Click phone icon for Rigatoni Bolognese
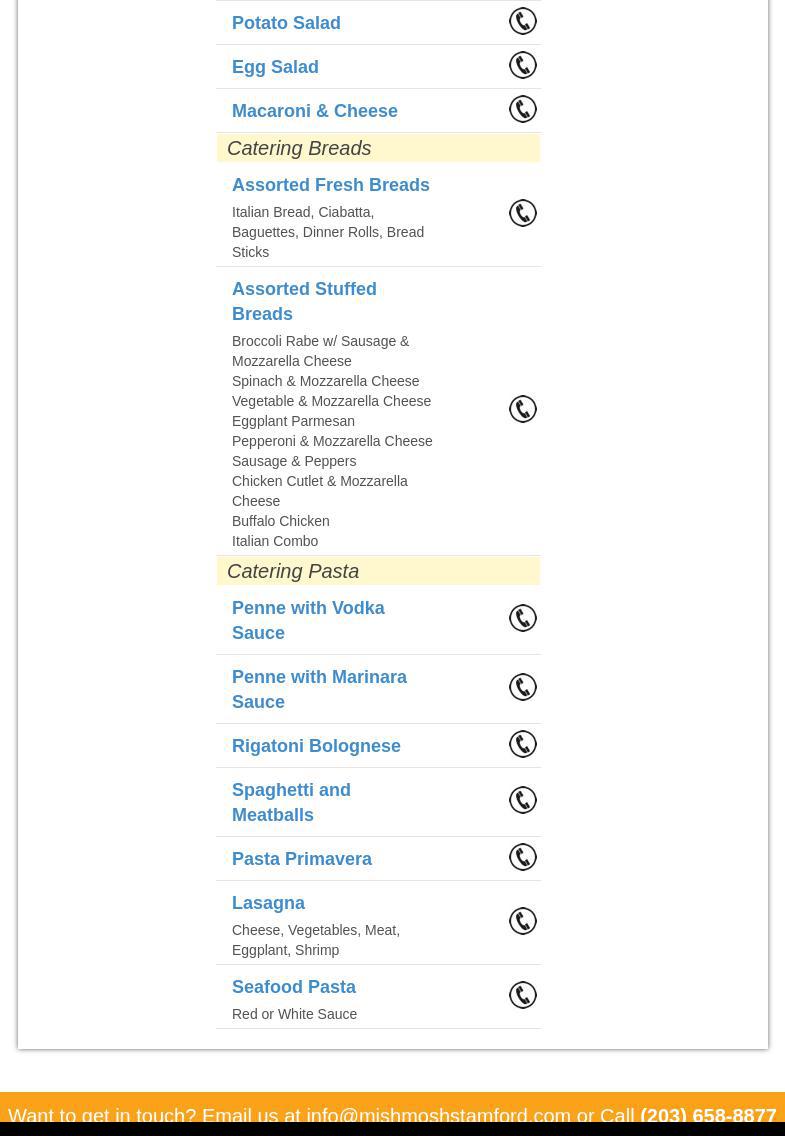The width and height of the screenshot is (785, 1136). [523, 744]
